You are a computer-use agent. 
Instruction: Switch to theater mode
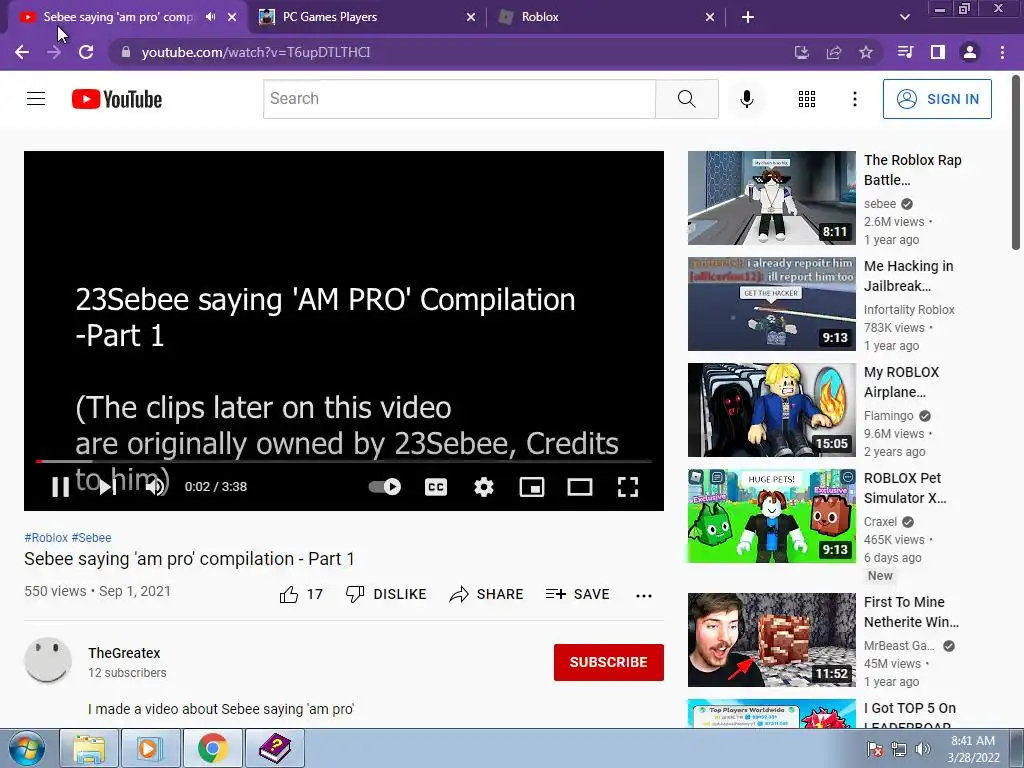coord(580,487)
